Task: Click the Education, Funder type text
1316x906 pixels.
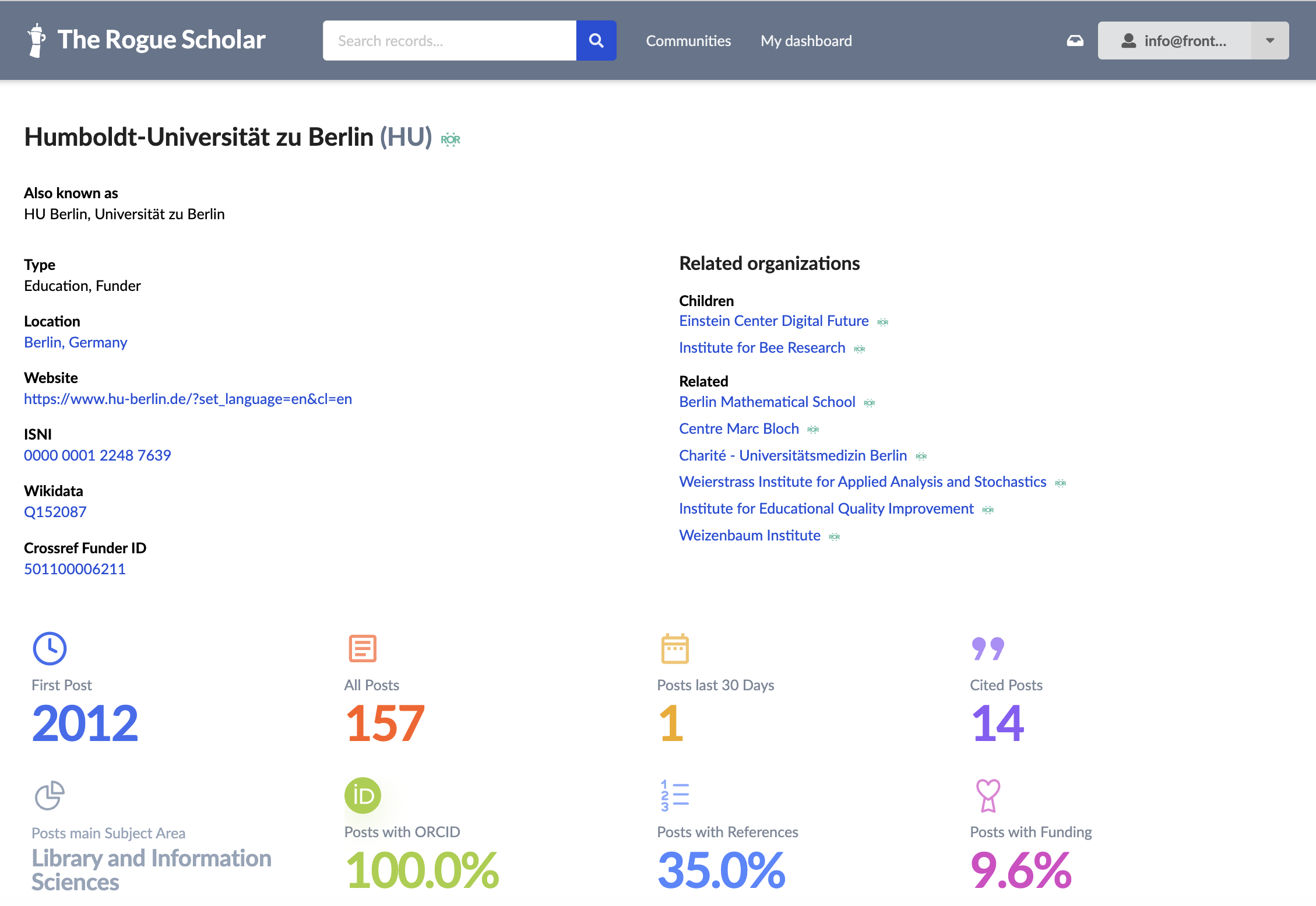Action: coord(82,286)
